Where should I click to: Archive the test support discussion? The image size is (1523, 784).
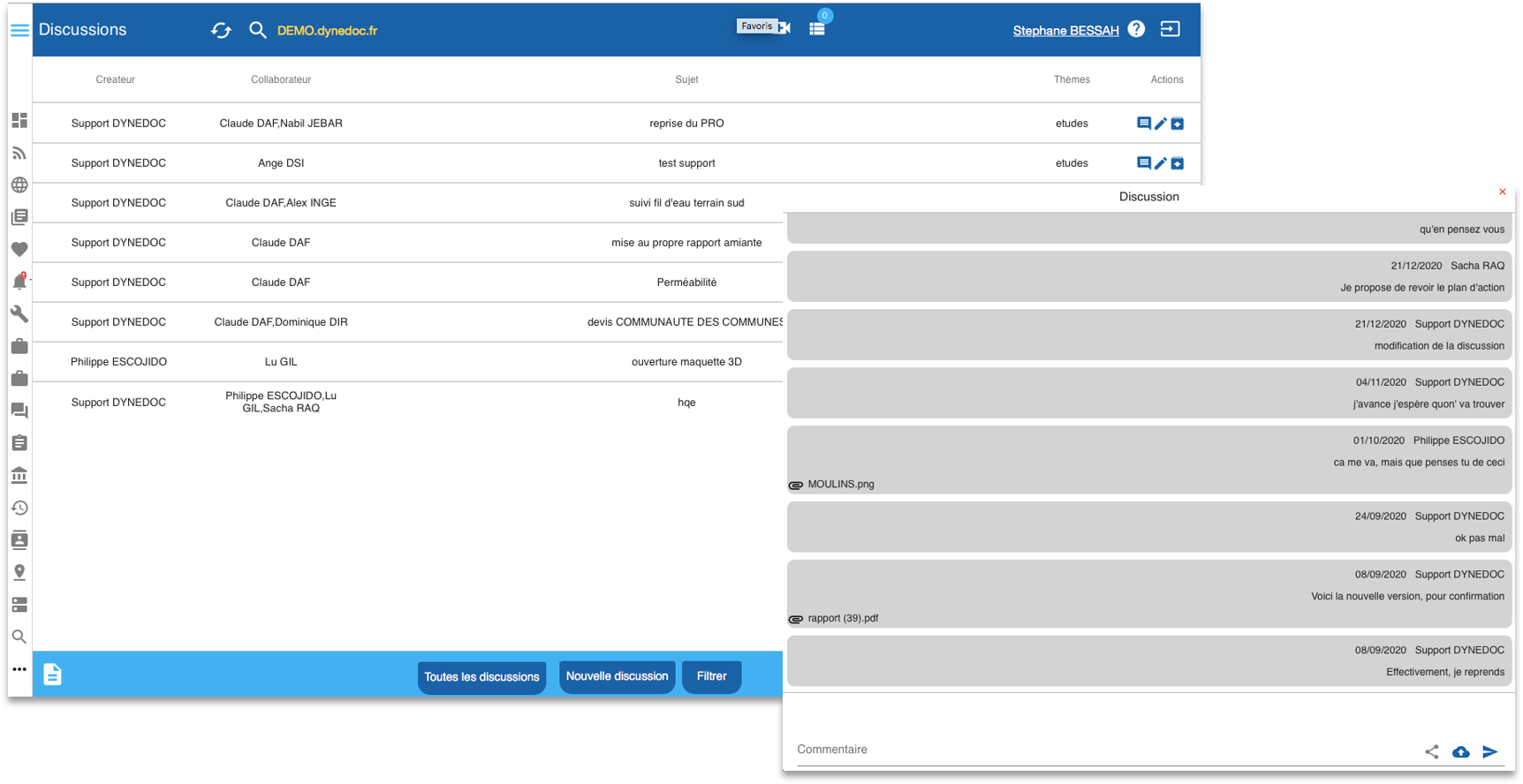tap(1178, 163)
